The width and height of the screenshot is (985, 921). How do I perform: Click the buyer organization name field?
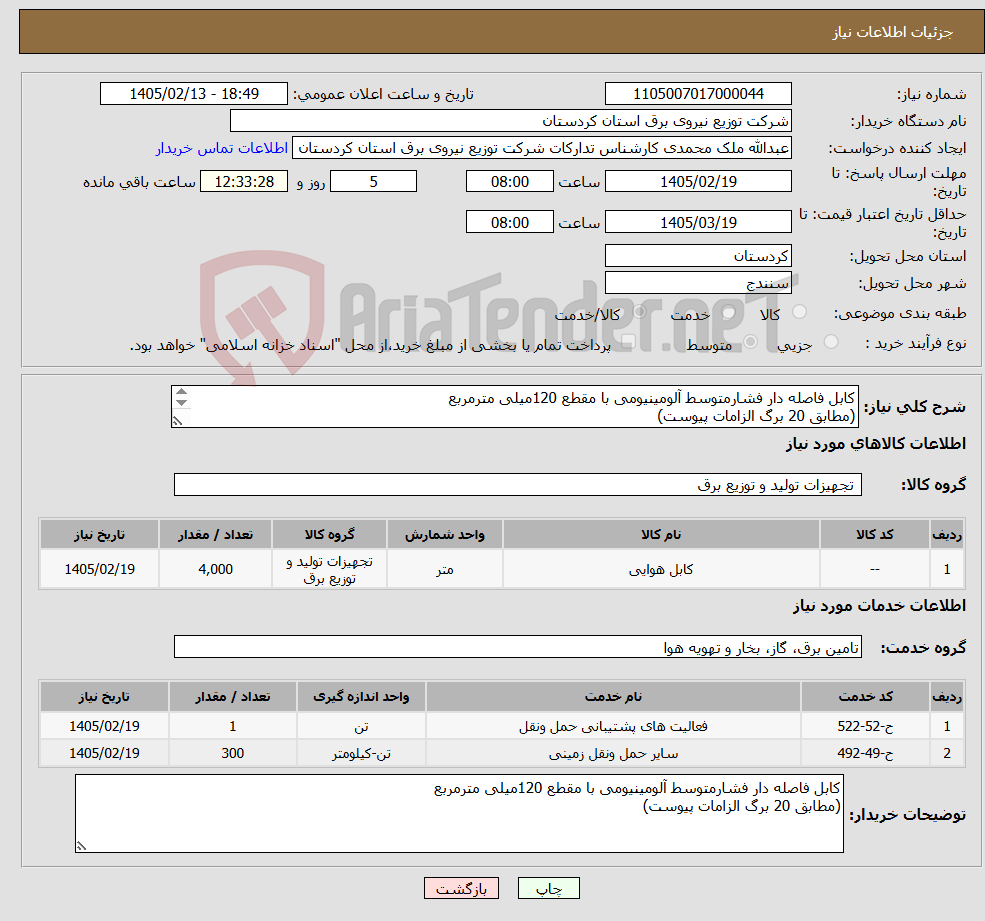coord(510,121)
